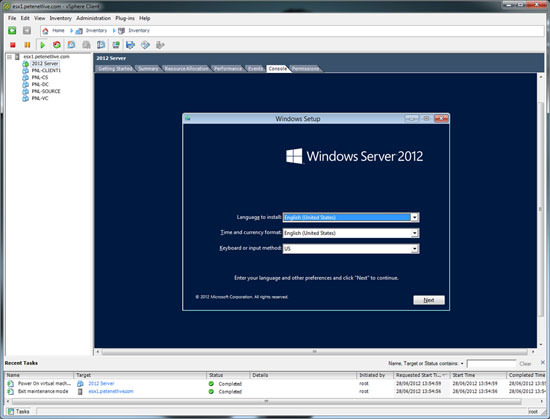Open the Plug-ins menu

coord(125,18)
